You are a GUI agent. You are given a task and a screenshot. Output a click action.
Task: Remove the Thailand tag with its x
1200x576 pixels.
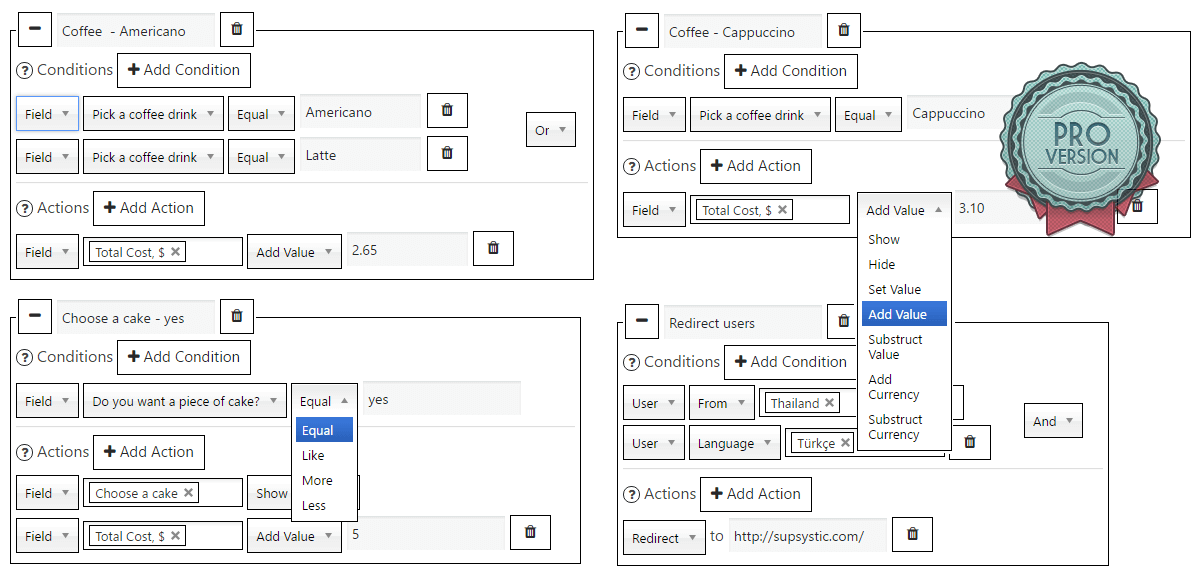click(829, 403)
